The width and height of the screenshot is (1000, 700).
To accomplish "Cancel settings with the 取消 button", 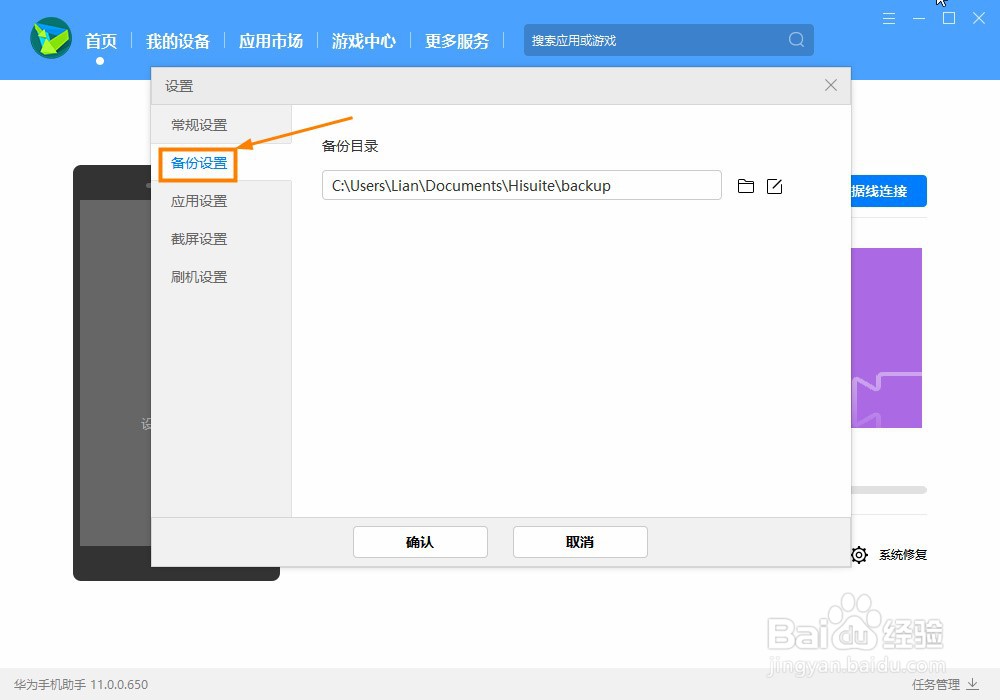I will tap(580, 542).
